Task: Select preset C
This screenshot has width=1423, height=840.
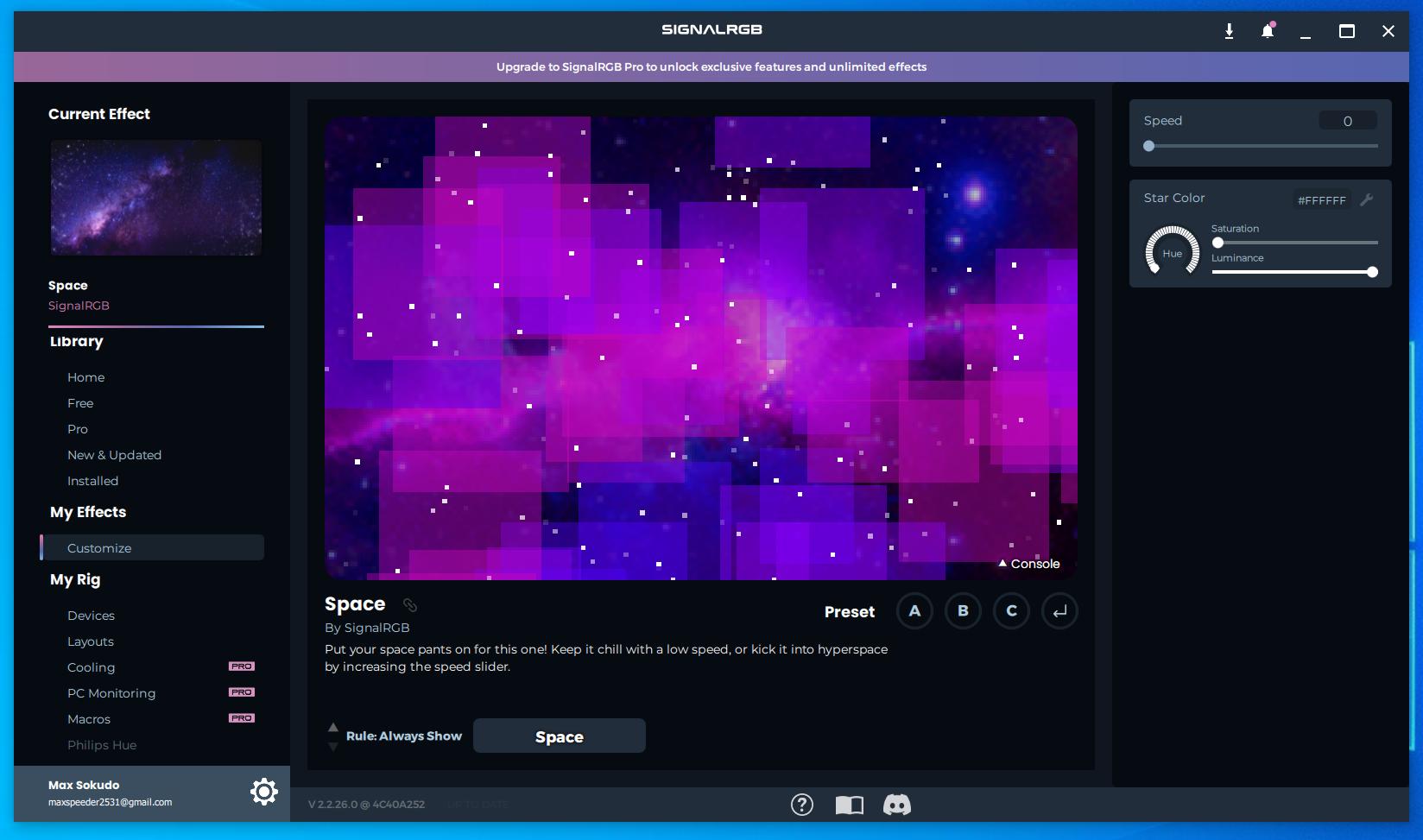Action: (1011, 611)
